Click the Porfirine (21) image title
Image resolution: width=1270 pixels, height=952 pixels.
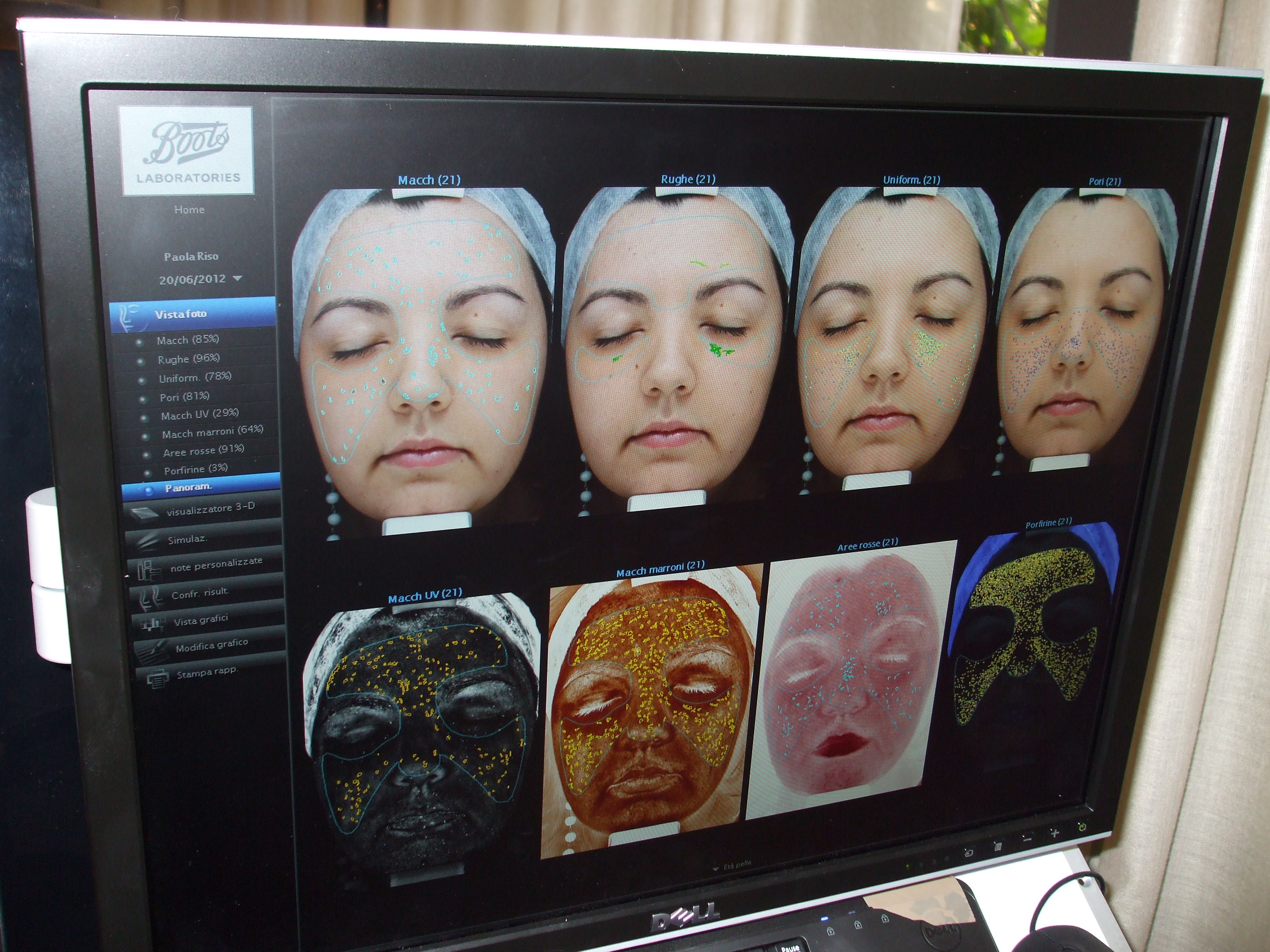[1048, 523]
